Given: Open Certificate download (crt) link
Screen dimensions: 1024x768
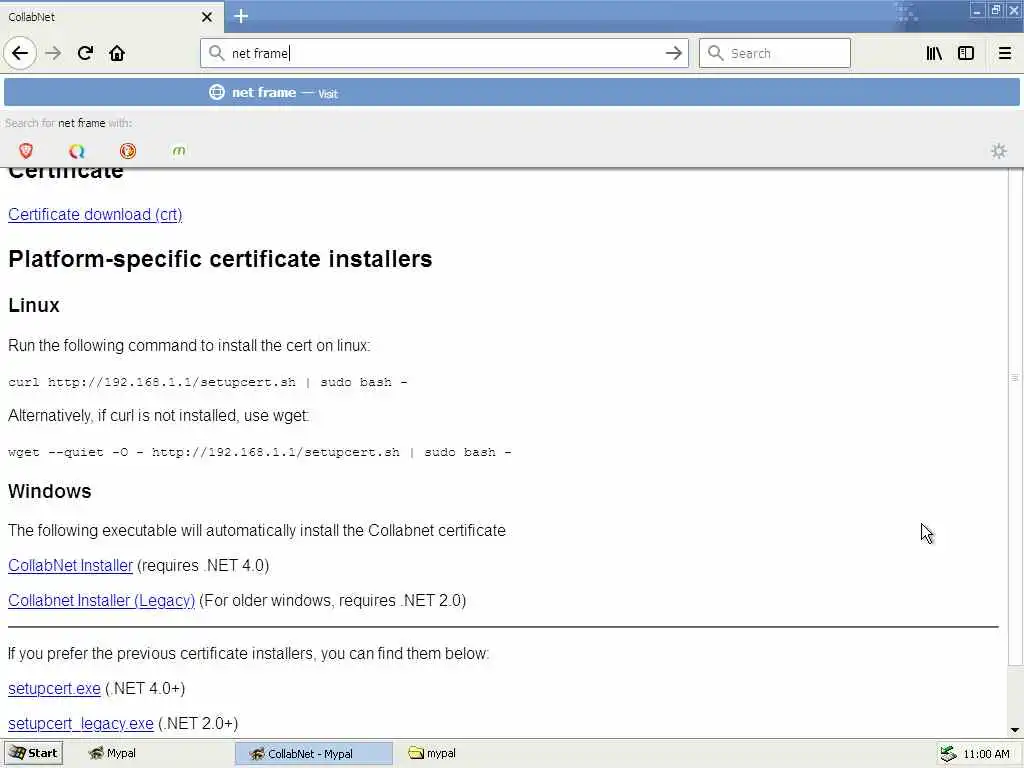Looking at the screenshot, I should click(x=95, y=214).
